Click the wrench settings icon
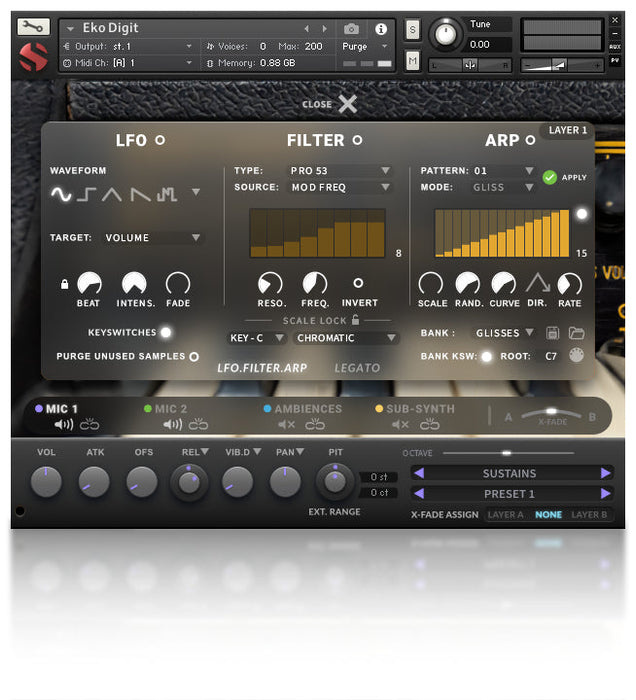The width and height of the screenshot is (636, 700). tap(33, 27)
